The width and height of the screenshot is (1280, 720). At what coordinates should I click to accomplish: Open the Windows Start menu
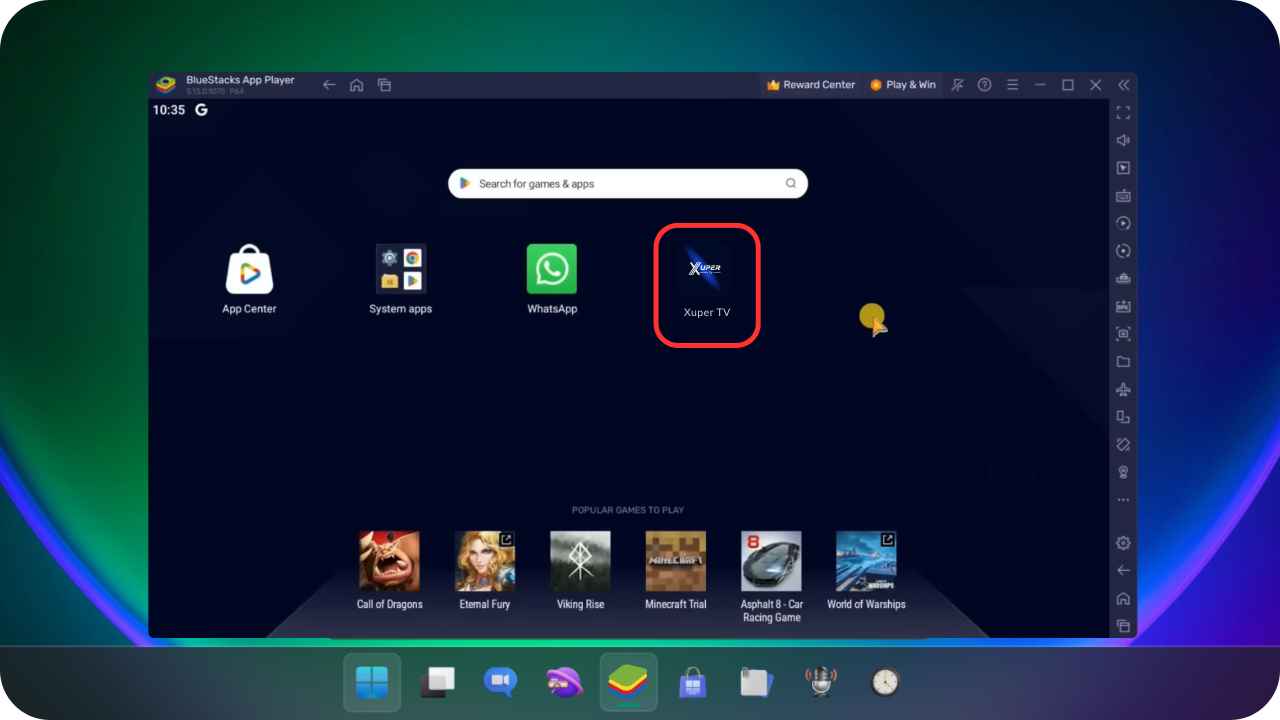(x=371, y=681)
